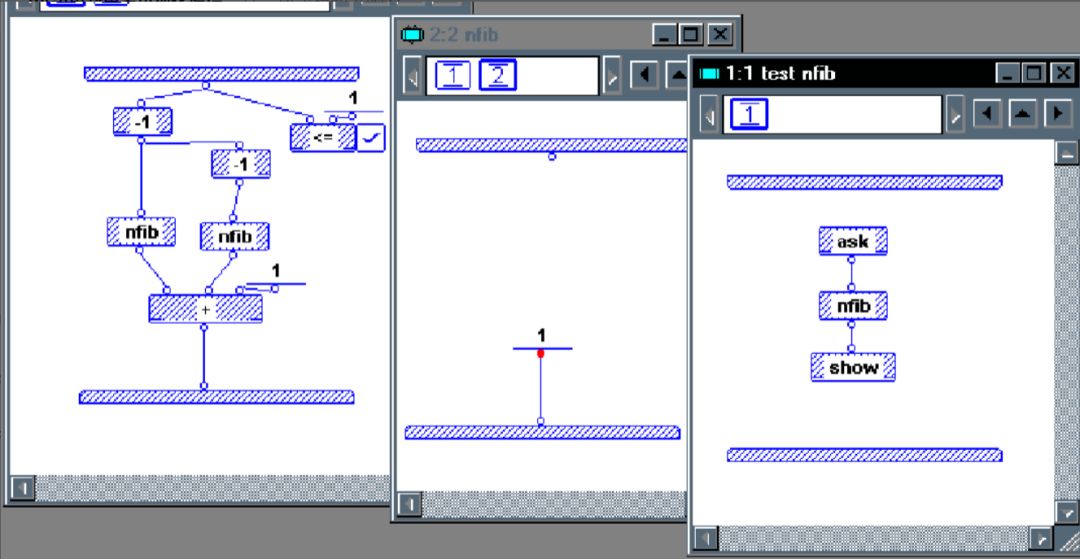
Task: Click the up-arrow button in the test nfib window
Action: [x=1023, y=114]
